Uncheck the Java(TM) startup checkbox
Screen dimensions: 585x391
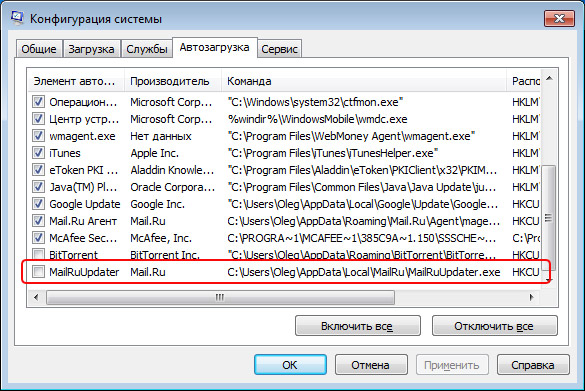tap(38, 187)
